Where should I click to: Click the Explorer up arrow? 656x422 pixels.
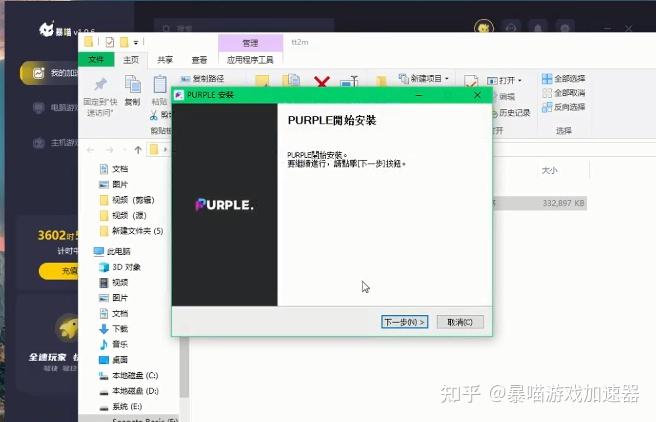[138, 150]
